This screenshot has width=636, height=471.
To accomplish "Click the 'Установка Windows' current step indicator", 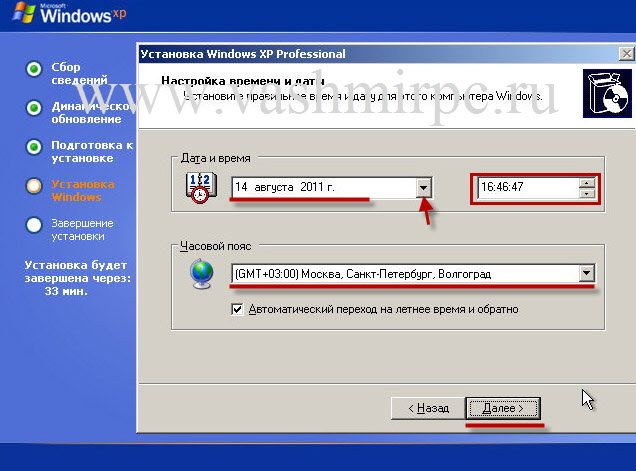I will pyautogui.click(x=34, y=186).
